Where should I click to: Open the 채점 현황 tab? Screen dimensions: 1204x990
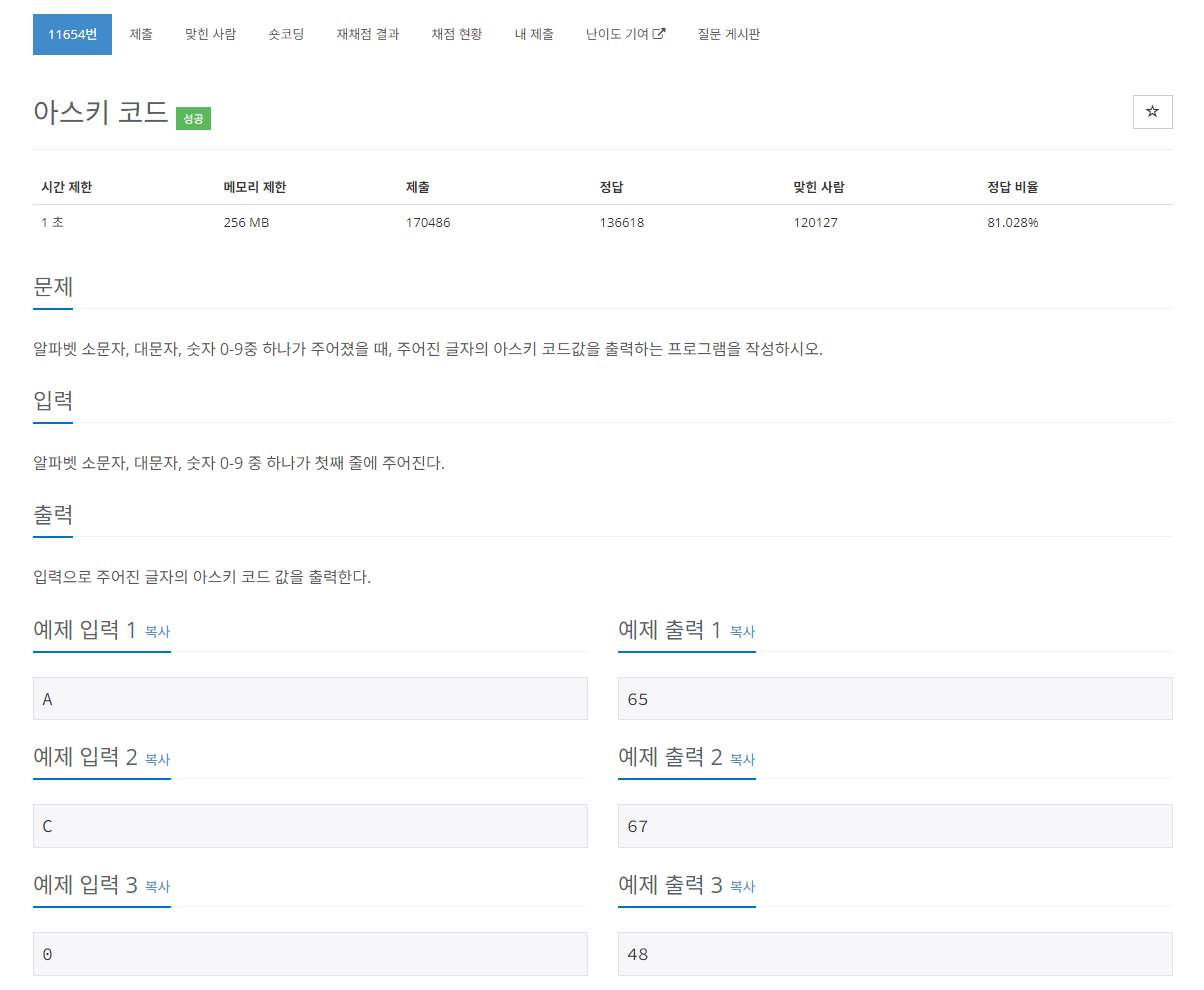457,34
